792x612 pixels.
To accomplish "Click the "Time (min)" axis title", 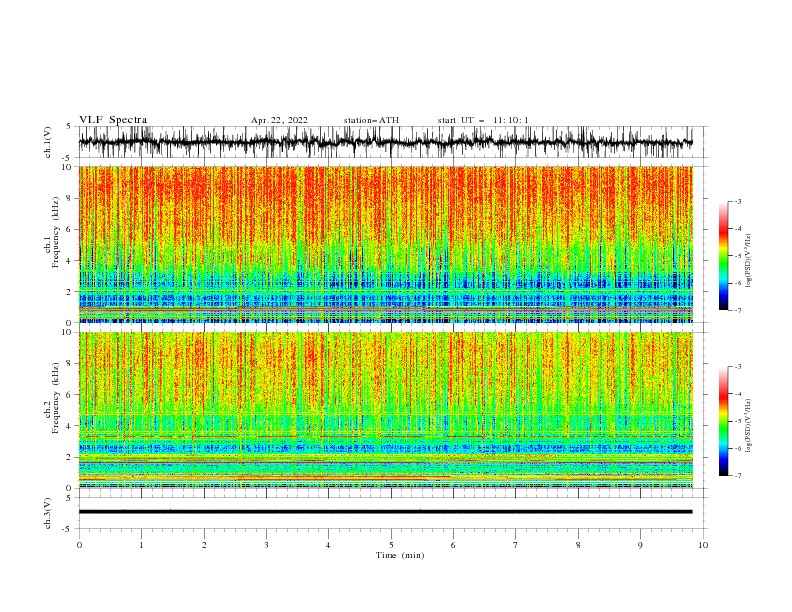I will (x=400, y=555).
